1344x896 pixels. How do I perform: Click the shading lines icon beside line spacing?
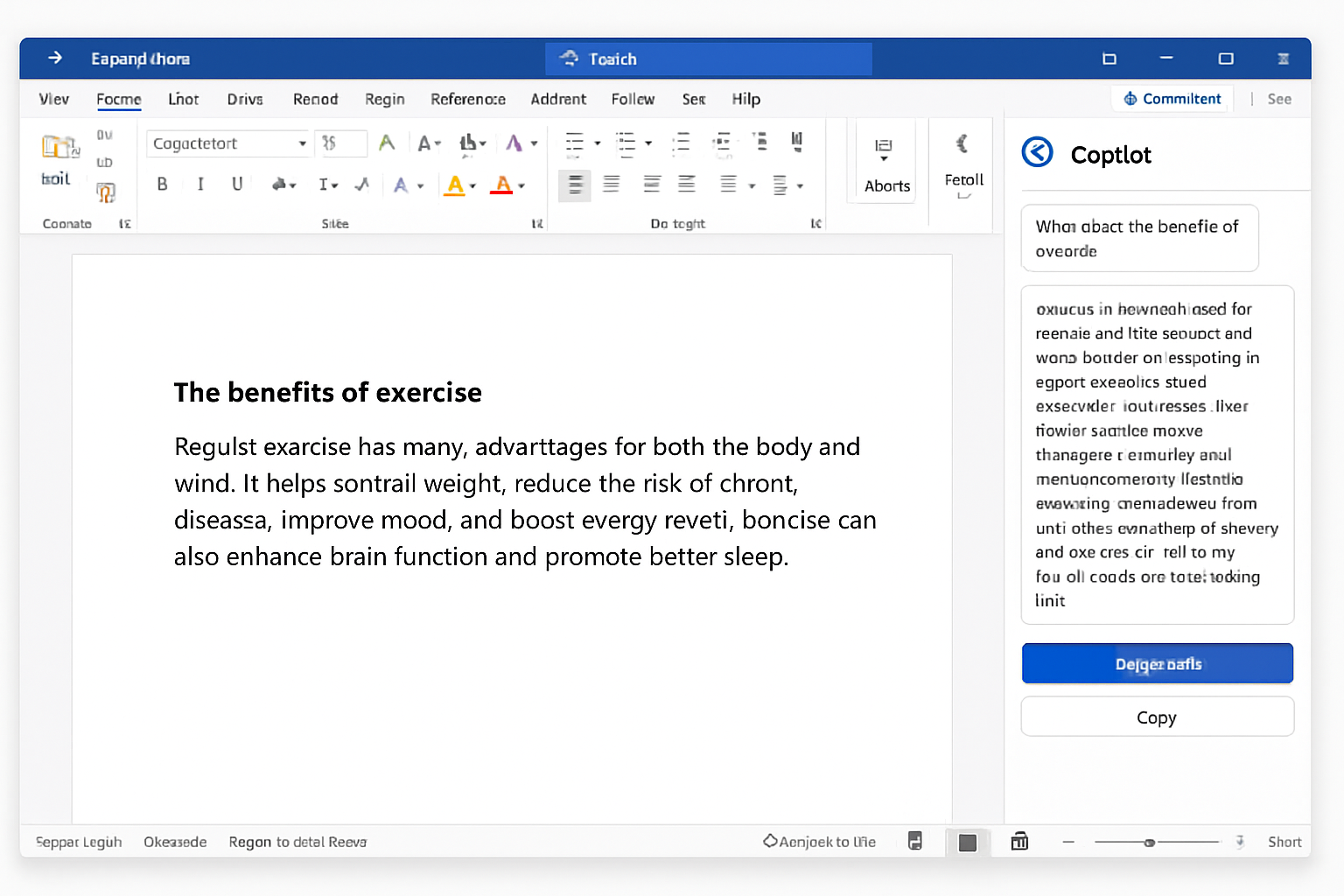(x=780, y=185)
